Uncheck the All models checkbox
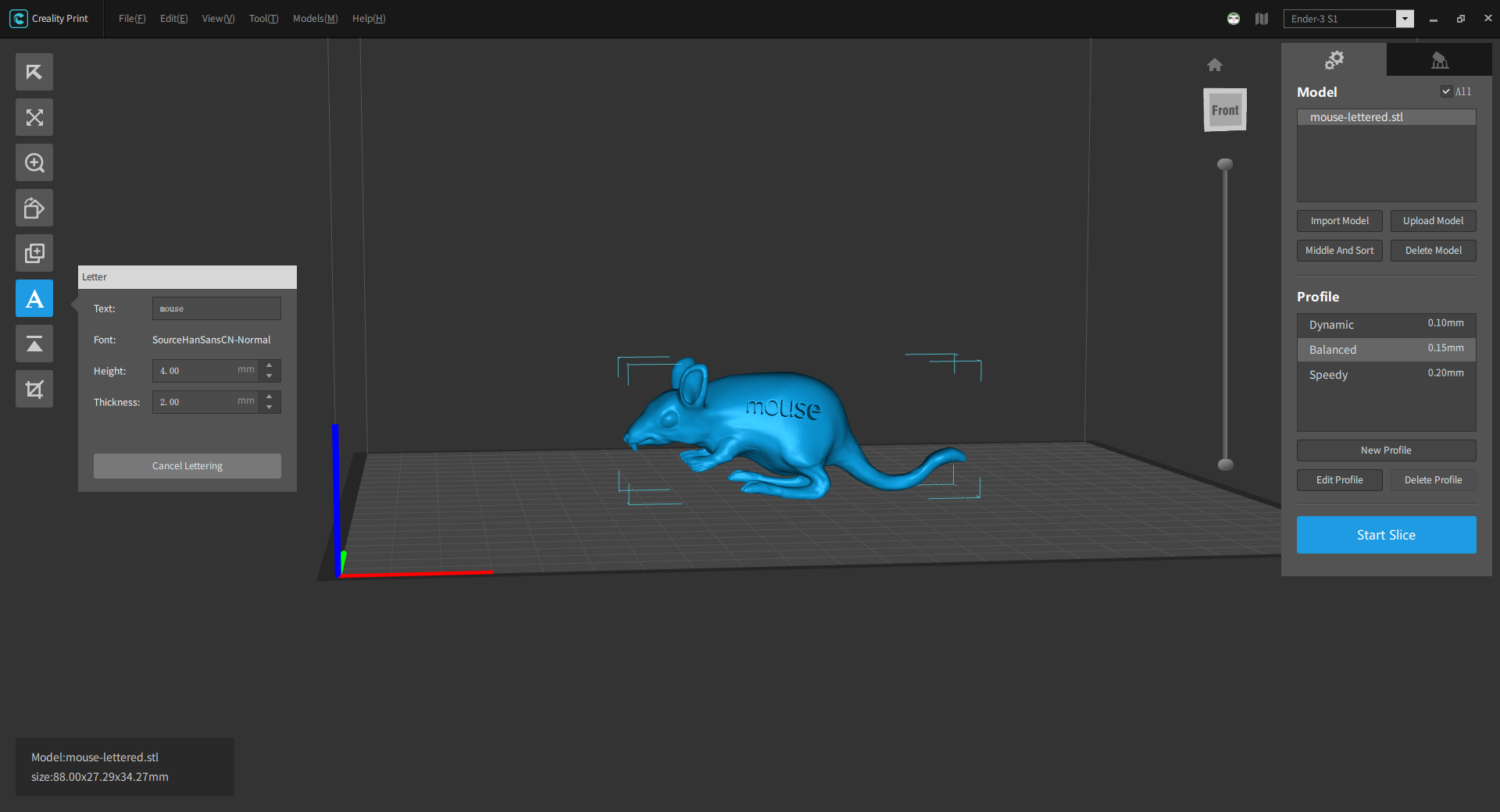The height and width of the screenshot is (812, 1500). (1446, 91)
